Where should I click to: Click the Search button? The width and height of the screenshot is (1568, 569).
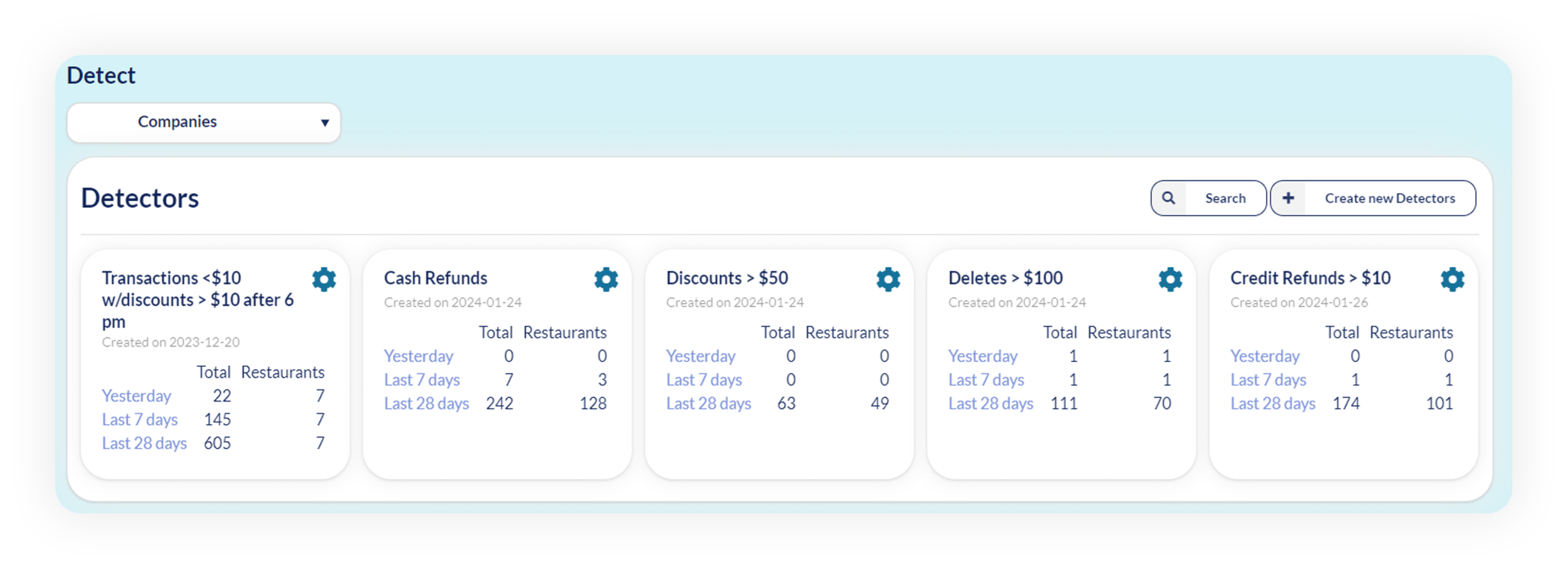click(x=1208, y=198)
